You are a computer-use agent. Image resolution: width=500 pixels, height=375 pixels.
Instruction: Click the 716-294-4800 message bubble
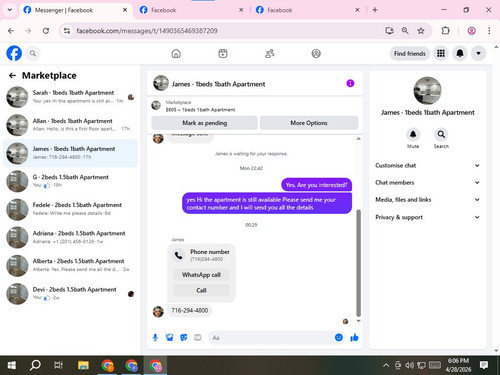click(189, 310)
